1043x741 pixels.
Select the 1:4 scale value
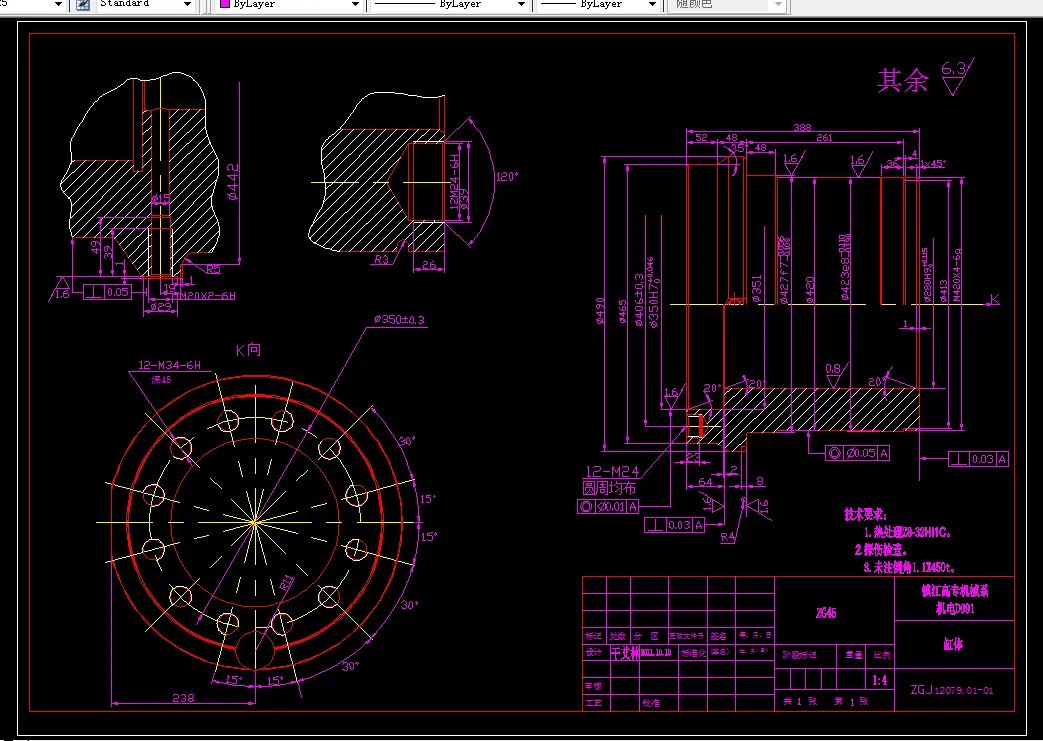click(x=879, y=680)
